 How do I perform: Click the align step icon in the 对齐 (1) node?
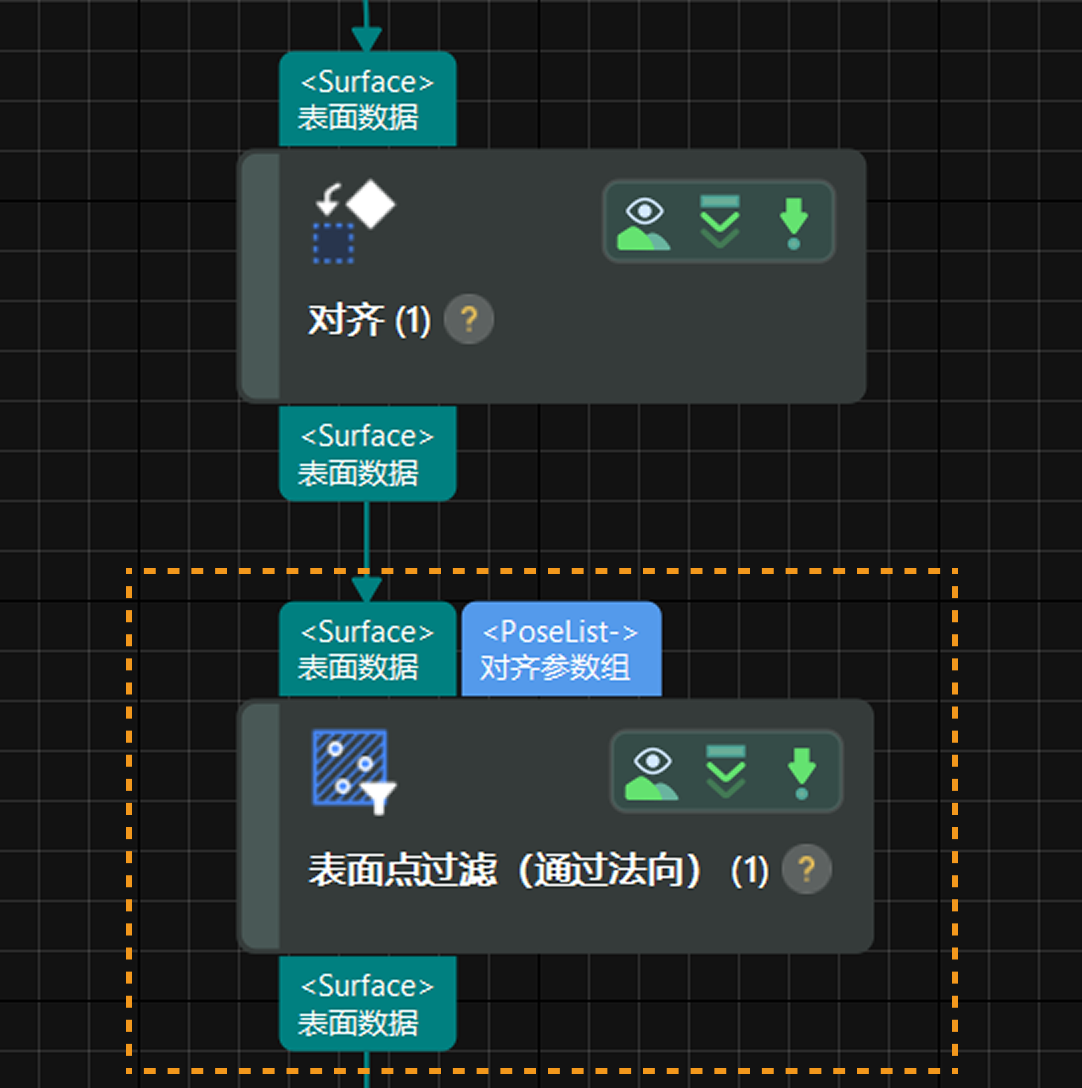[354, 222]
